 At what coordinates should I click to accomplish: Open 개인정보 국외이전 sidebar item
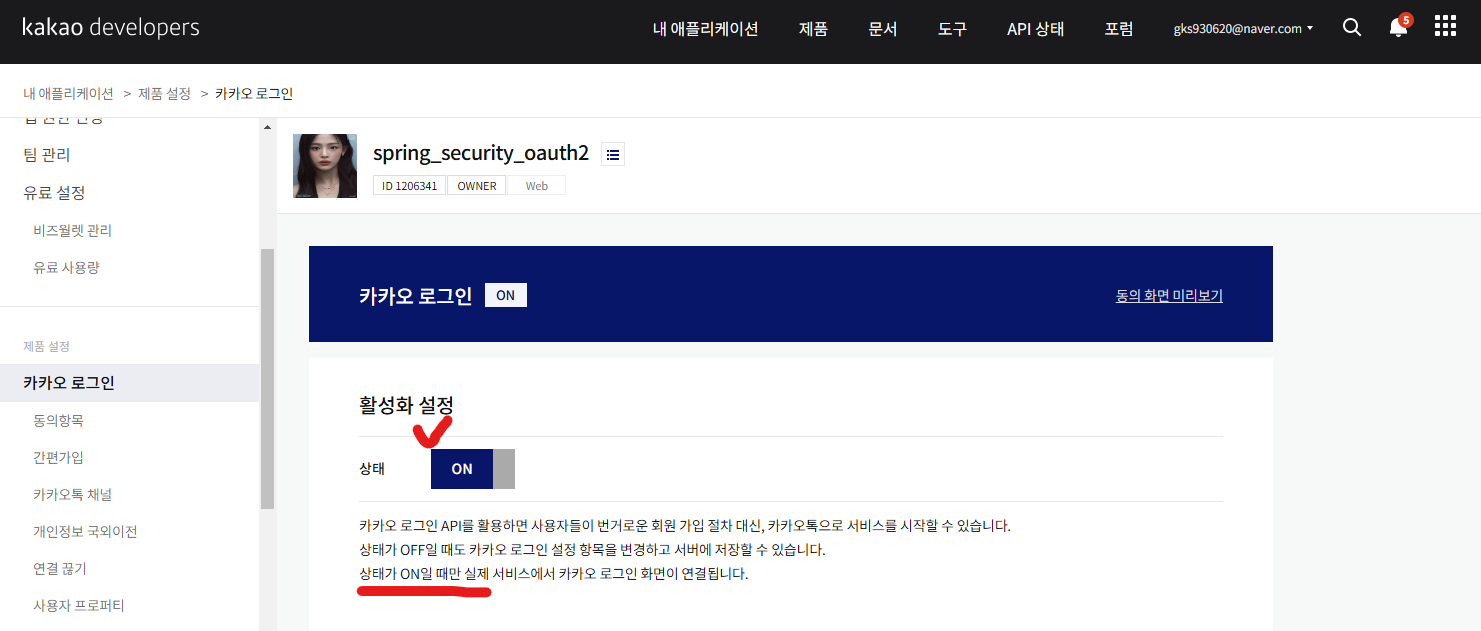pyautogui.click(x=85, y=531)
